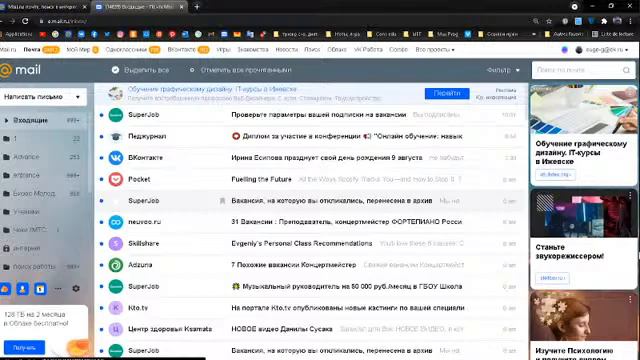Screen dimensions: 640x360
Task: Click the Перейти button on the ad
Action: pos(447,93)
